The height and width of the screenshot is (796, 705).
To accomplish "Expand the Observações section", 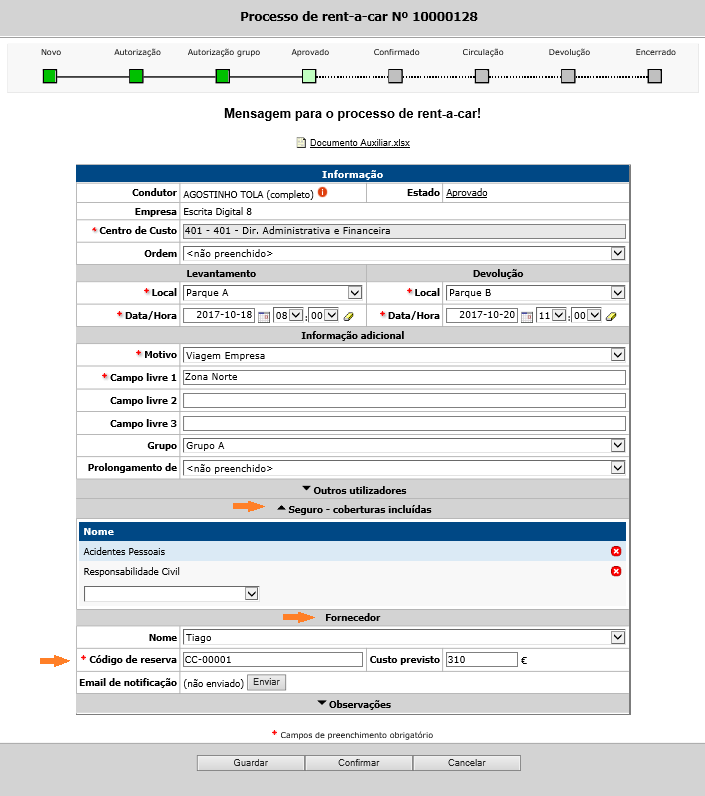I will 354,705.
